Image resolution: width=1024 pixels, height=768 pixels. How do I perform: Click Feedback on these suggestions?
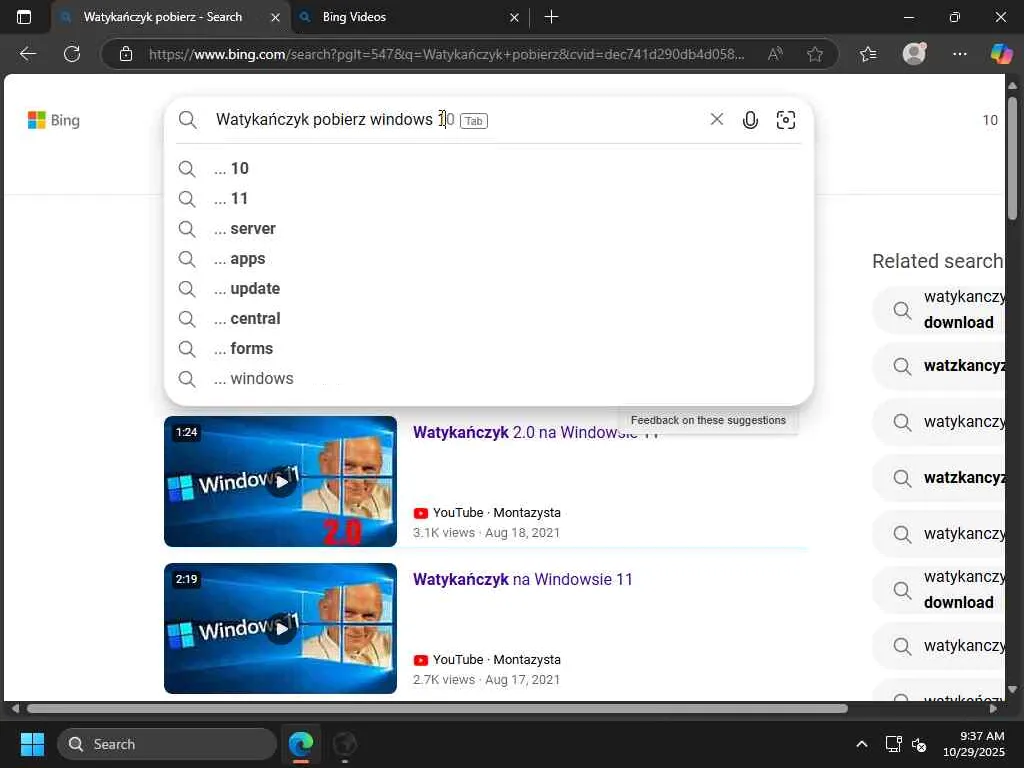pos(708,420)
